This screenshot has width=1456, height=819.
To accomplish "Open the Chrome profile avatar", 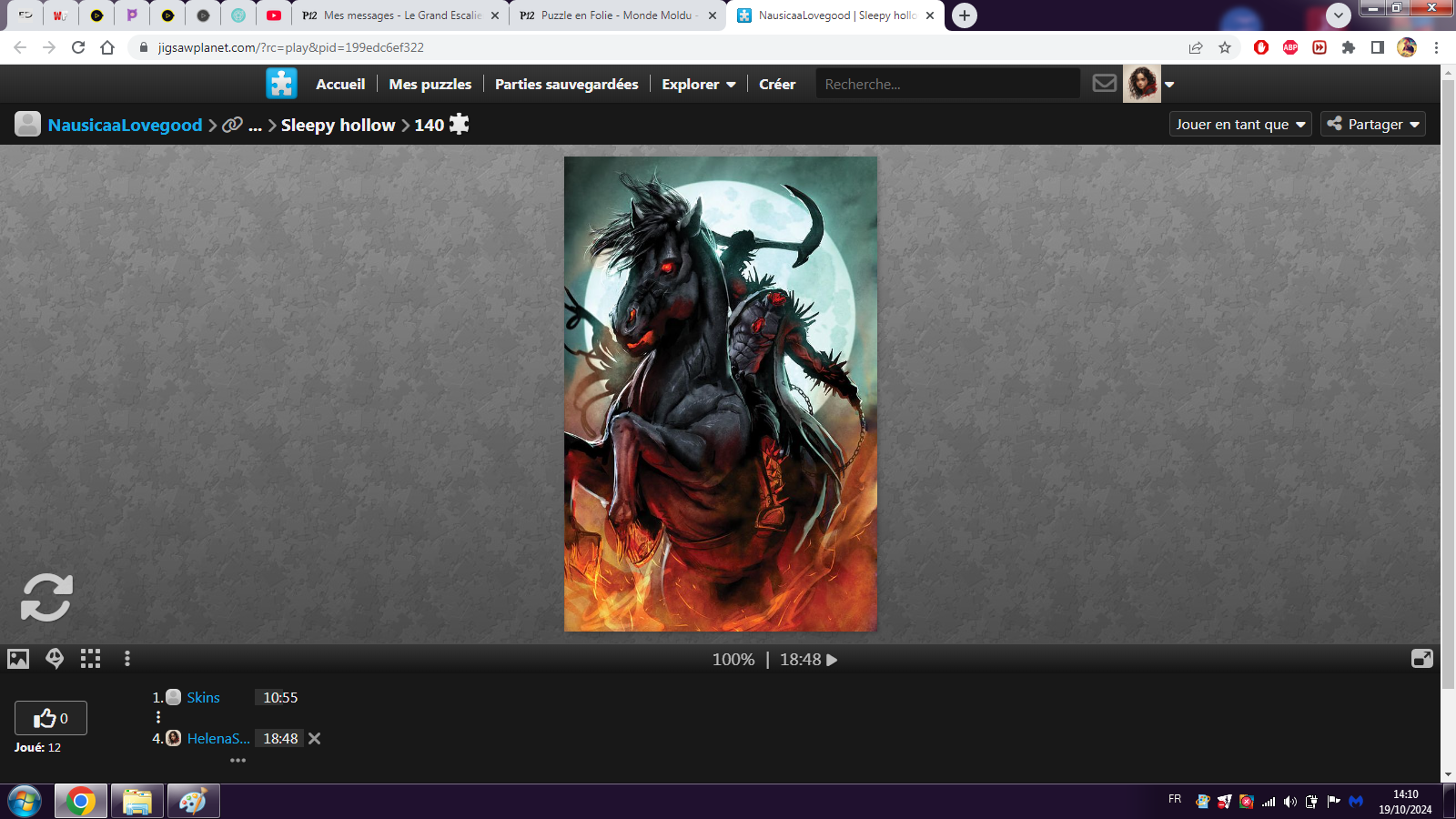I will coord(1407,47).
